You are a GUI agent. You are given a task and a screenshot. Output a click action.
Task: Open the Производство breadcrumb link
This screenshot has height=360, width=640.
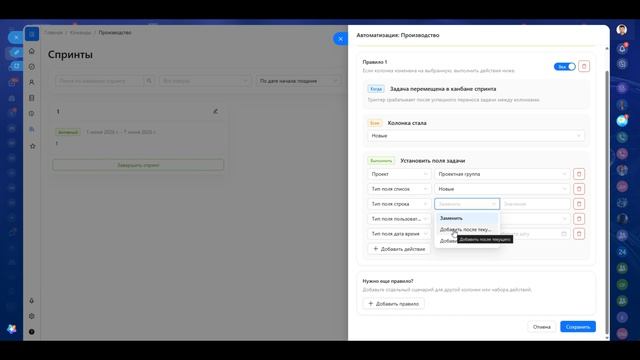point(115,33)
